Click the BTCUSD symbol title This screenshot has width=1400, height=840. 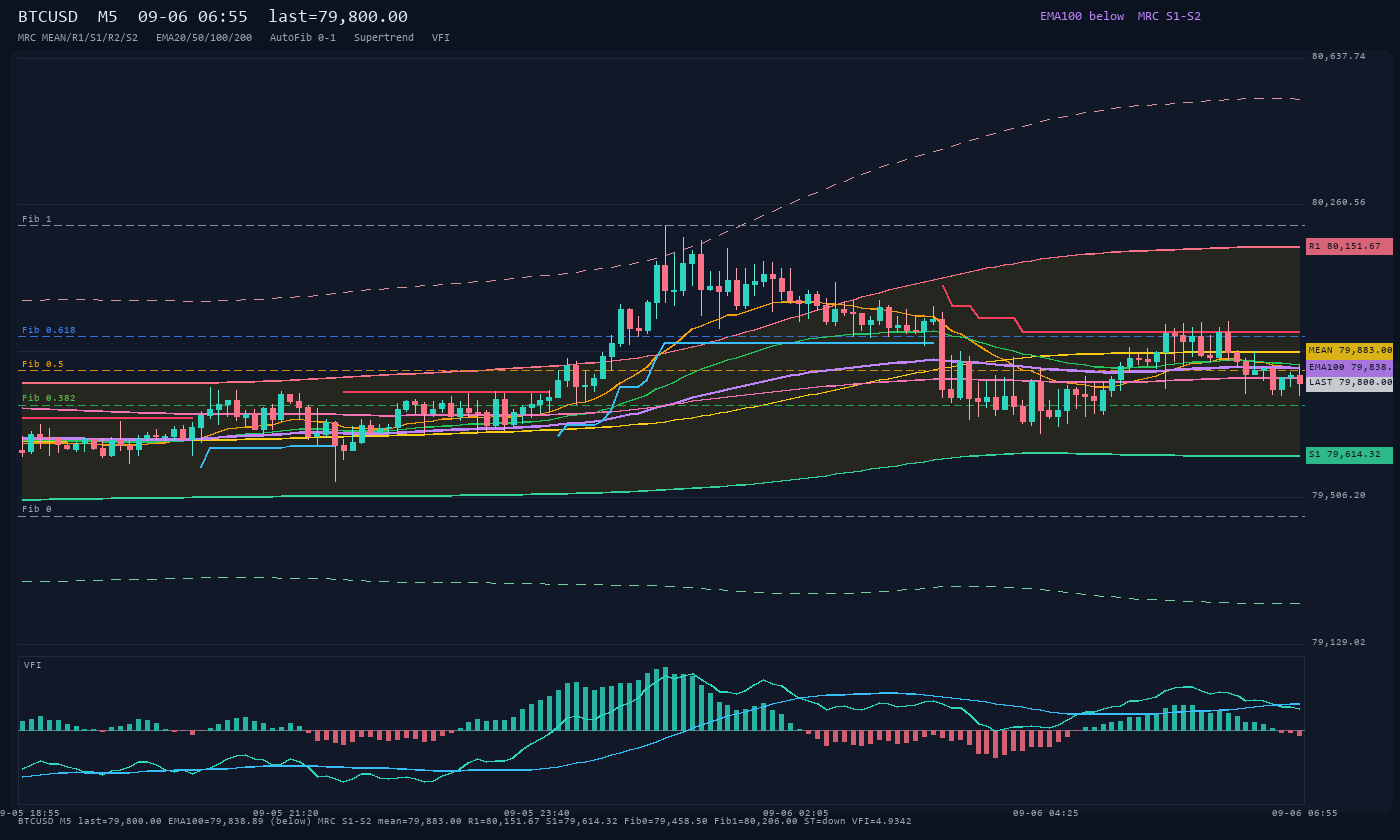coord(48,16)
